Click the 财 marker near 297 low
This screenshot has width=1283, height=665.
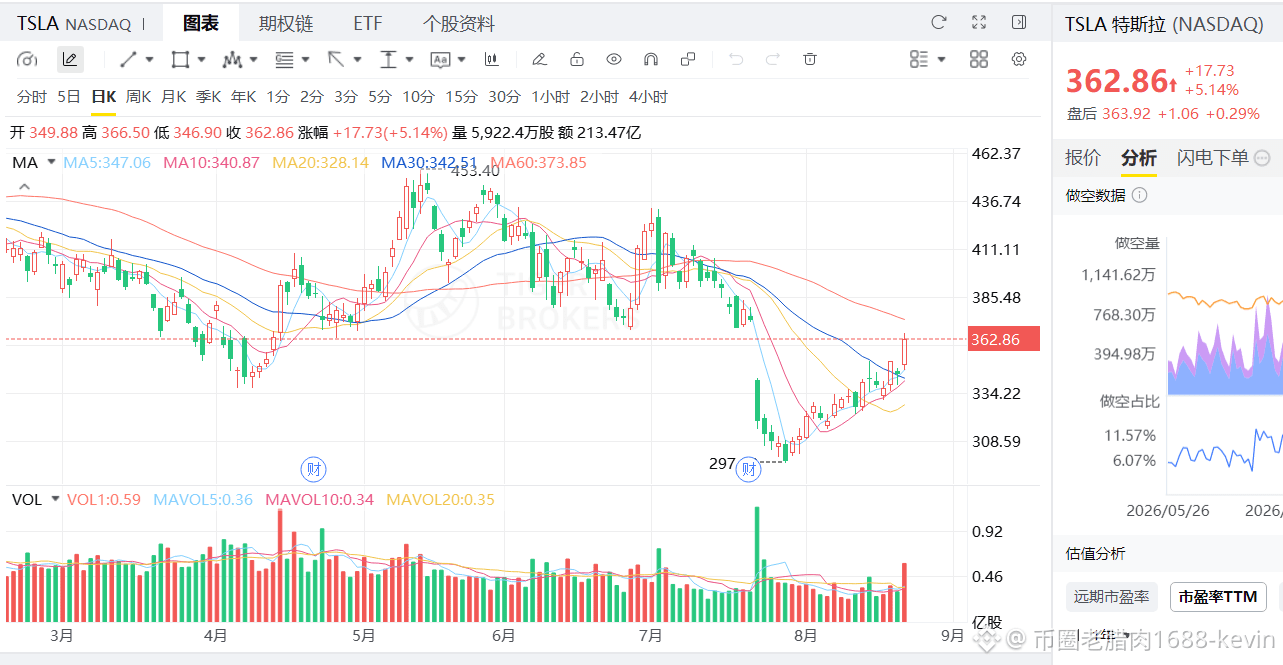[749, 468]
